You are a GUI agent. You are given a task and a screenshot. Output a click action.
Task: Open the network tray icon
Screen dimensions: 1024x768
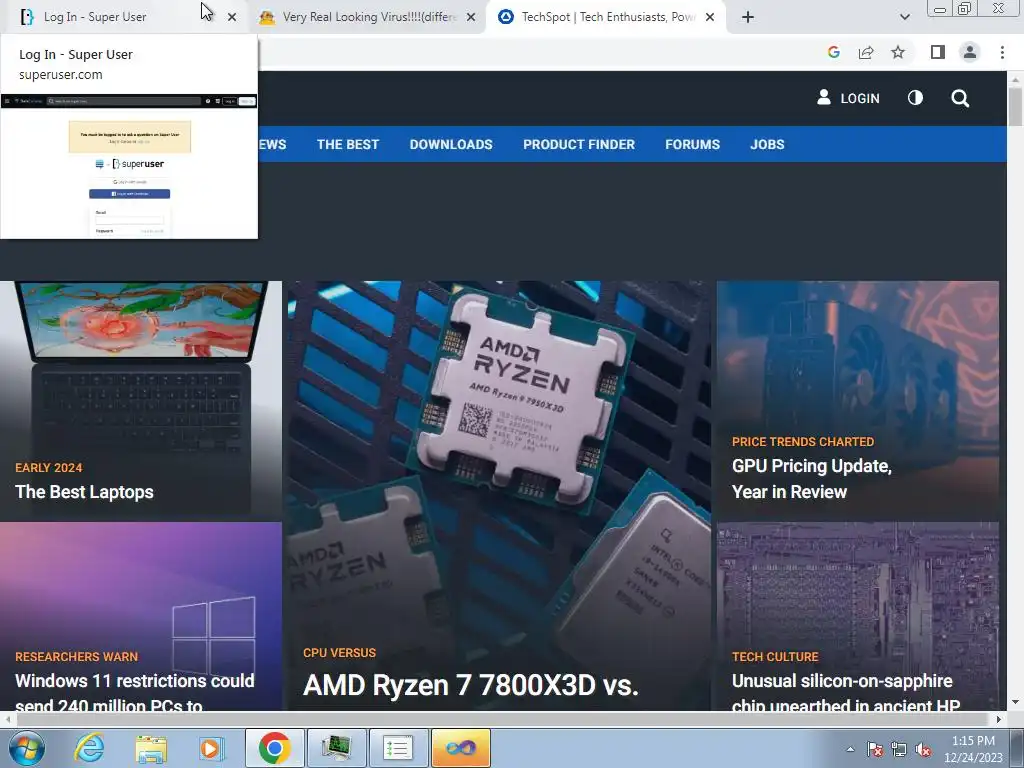[899, 749]
